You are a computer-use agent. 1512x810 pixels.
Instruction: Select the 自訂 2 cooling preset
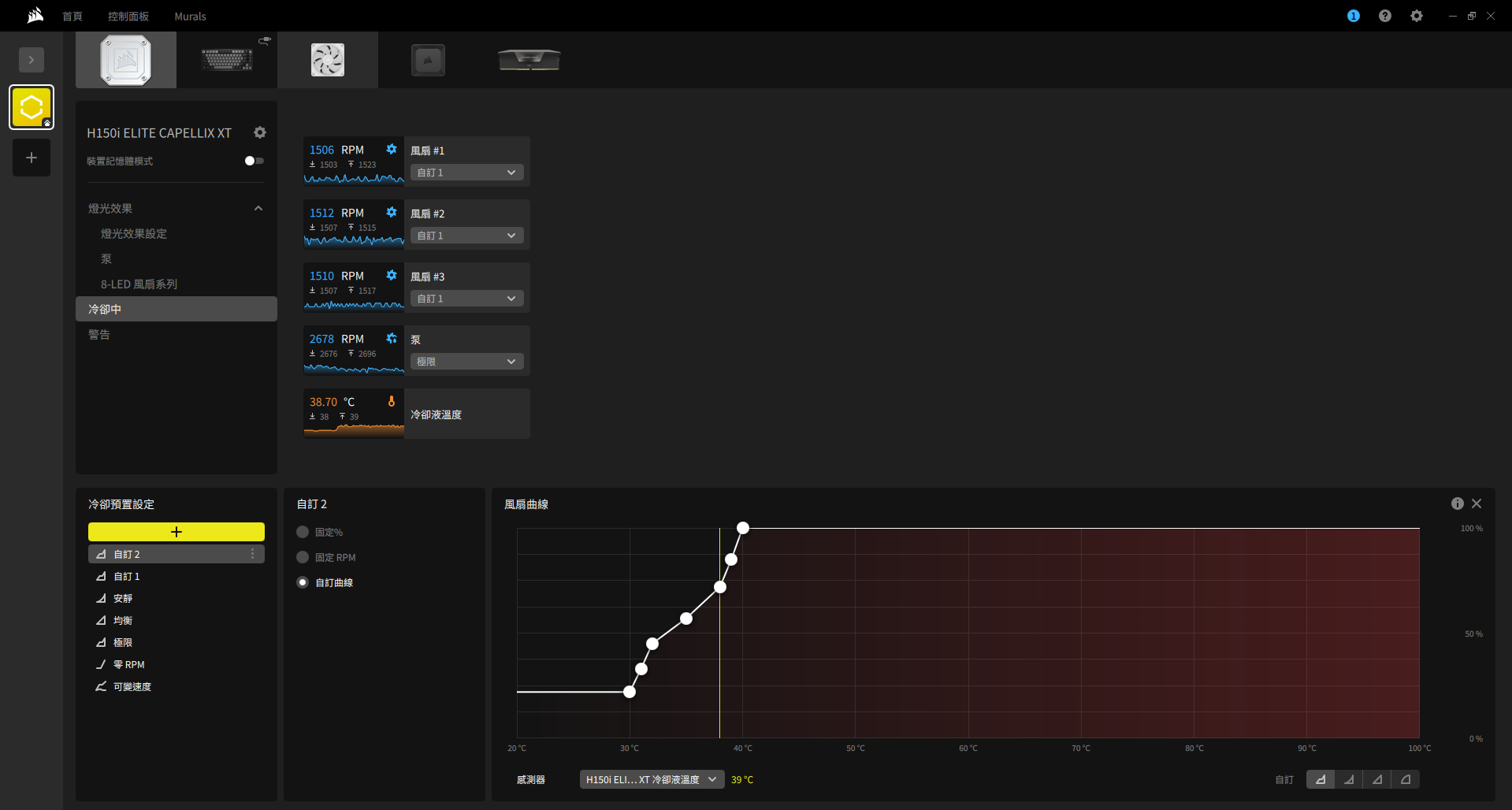176,554
